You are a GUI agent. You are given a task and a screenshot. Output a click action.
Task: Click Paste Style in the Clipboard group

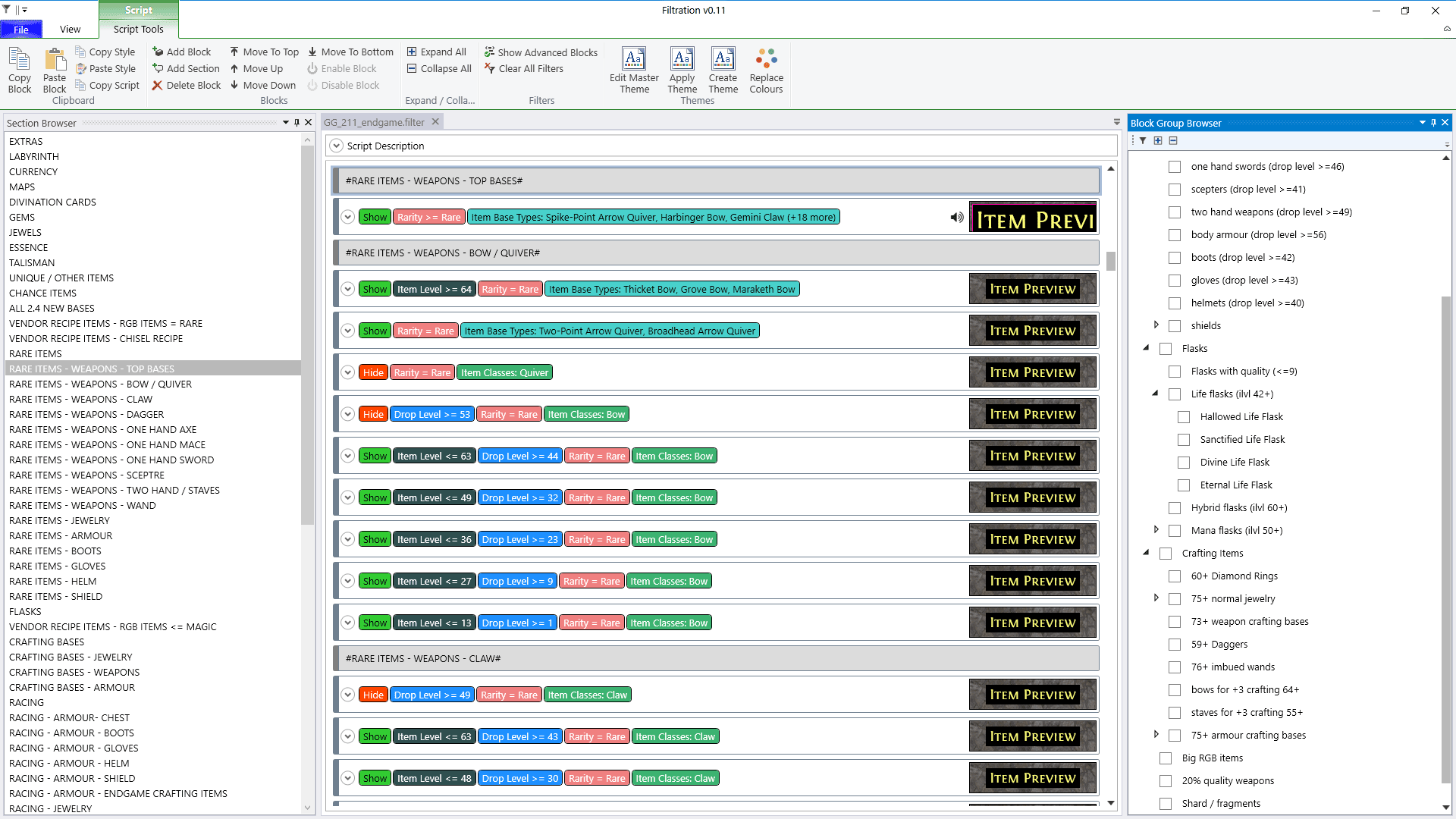click(105, 68)
